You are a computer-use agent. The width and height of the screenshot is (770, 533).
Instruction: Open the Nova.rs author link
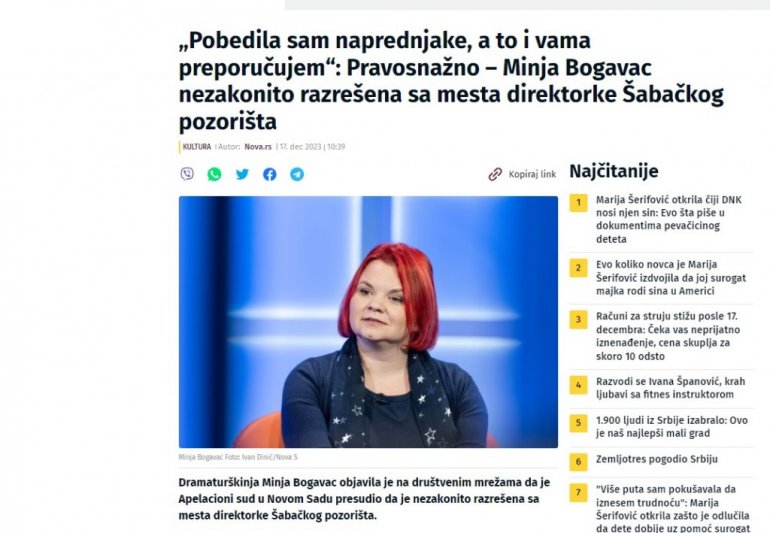[x=258, y=146]
